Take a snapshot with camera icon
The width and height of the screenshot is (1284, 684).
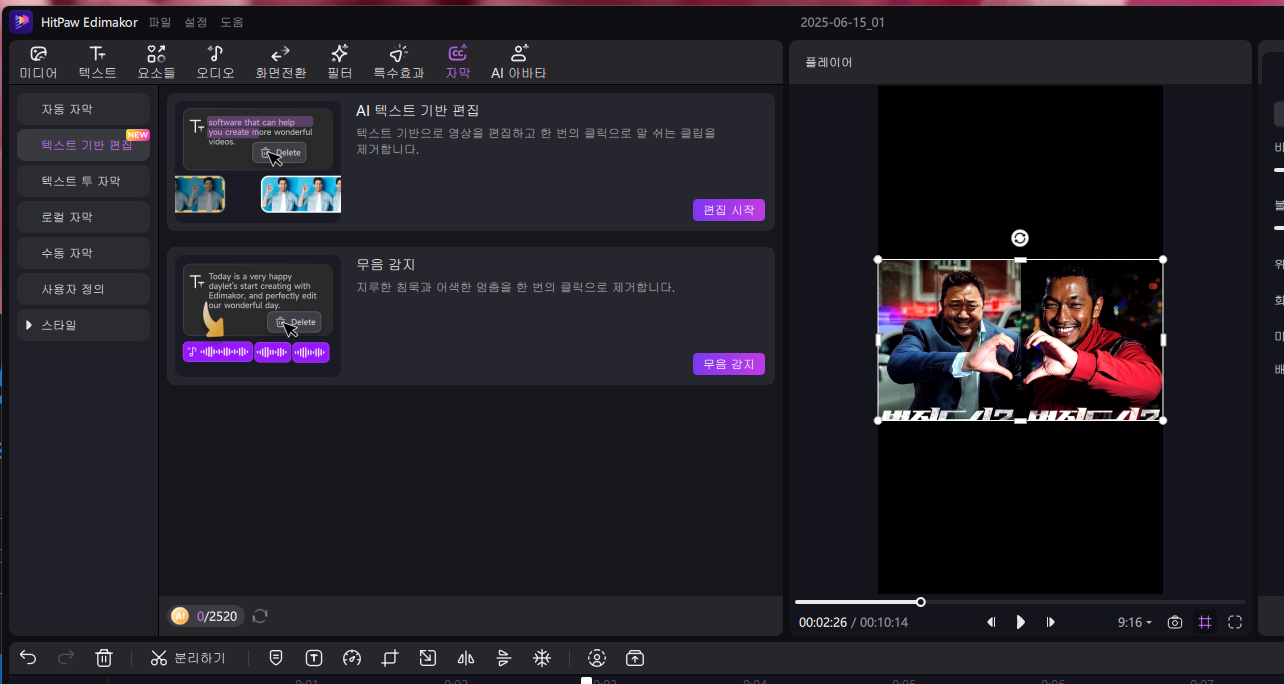point(1175,622)
